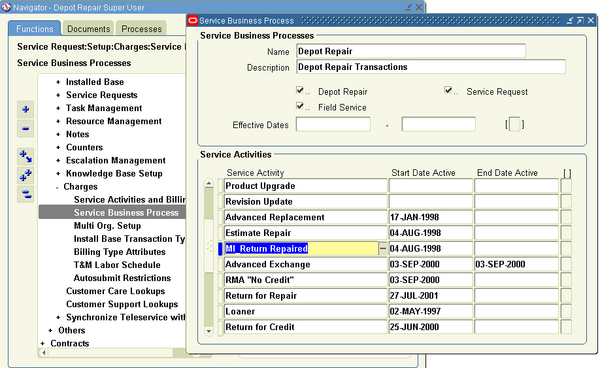The width and height of the screenshot is (600, 368).
Task: Expand the Knowledge Base Setup node
Action: 58,174
